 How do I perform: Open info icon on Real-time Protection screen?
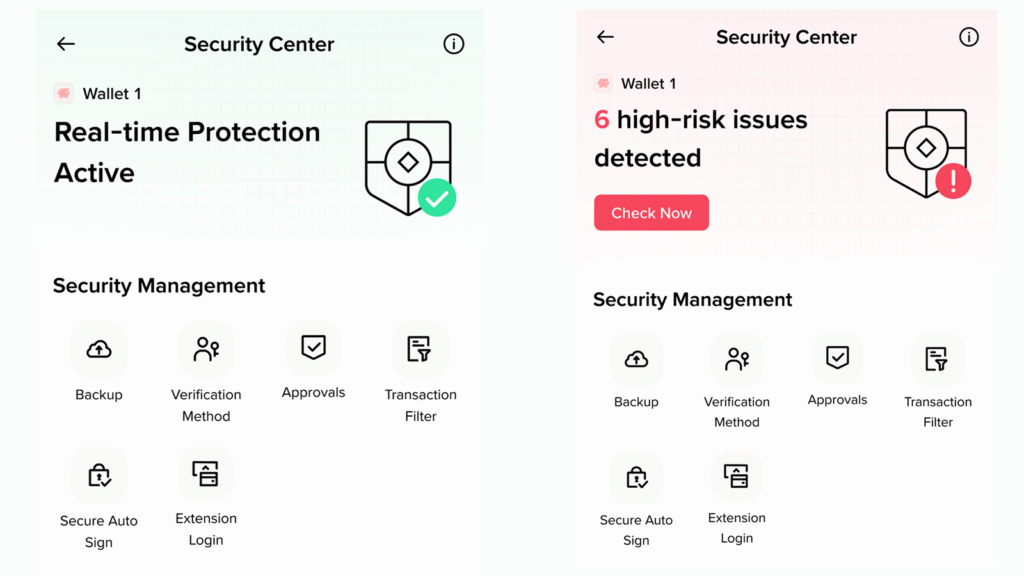(454, 44)
